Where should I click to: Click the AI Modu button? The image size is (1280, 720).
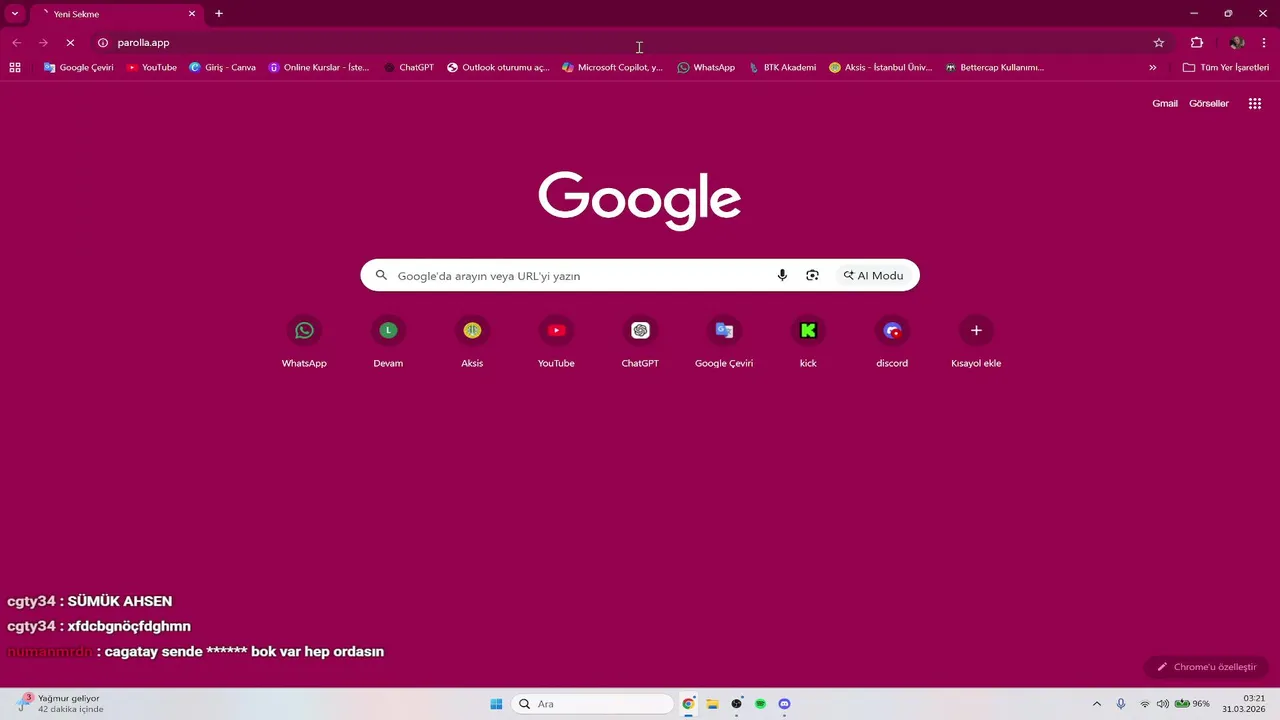coord(873,276)
